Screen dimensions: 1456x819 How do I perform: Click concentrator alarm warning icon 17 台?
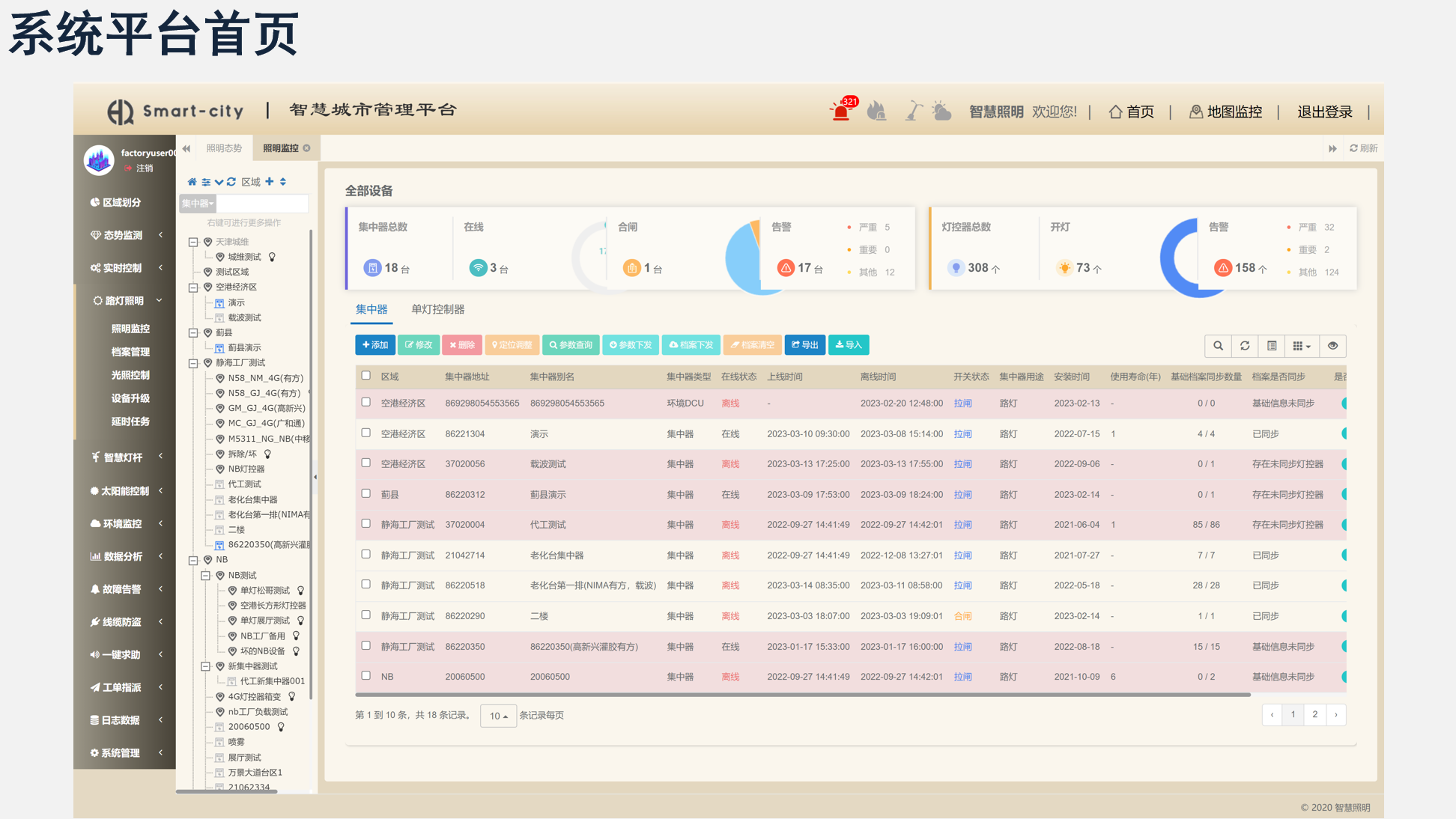point(786,268)
